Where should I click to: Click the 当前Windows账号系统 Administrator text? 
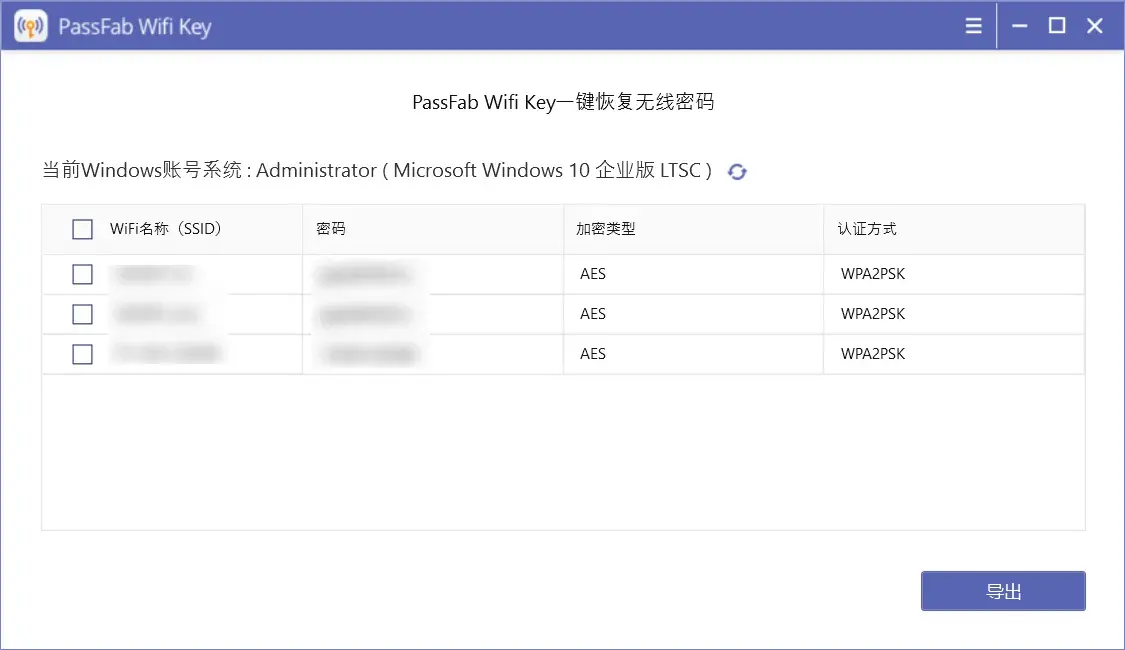377,171
